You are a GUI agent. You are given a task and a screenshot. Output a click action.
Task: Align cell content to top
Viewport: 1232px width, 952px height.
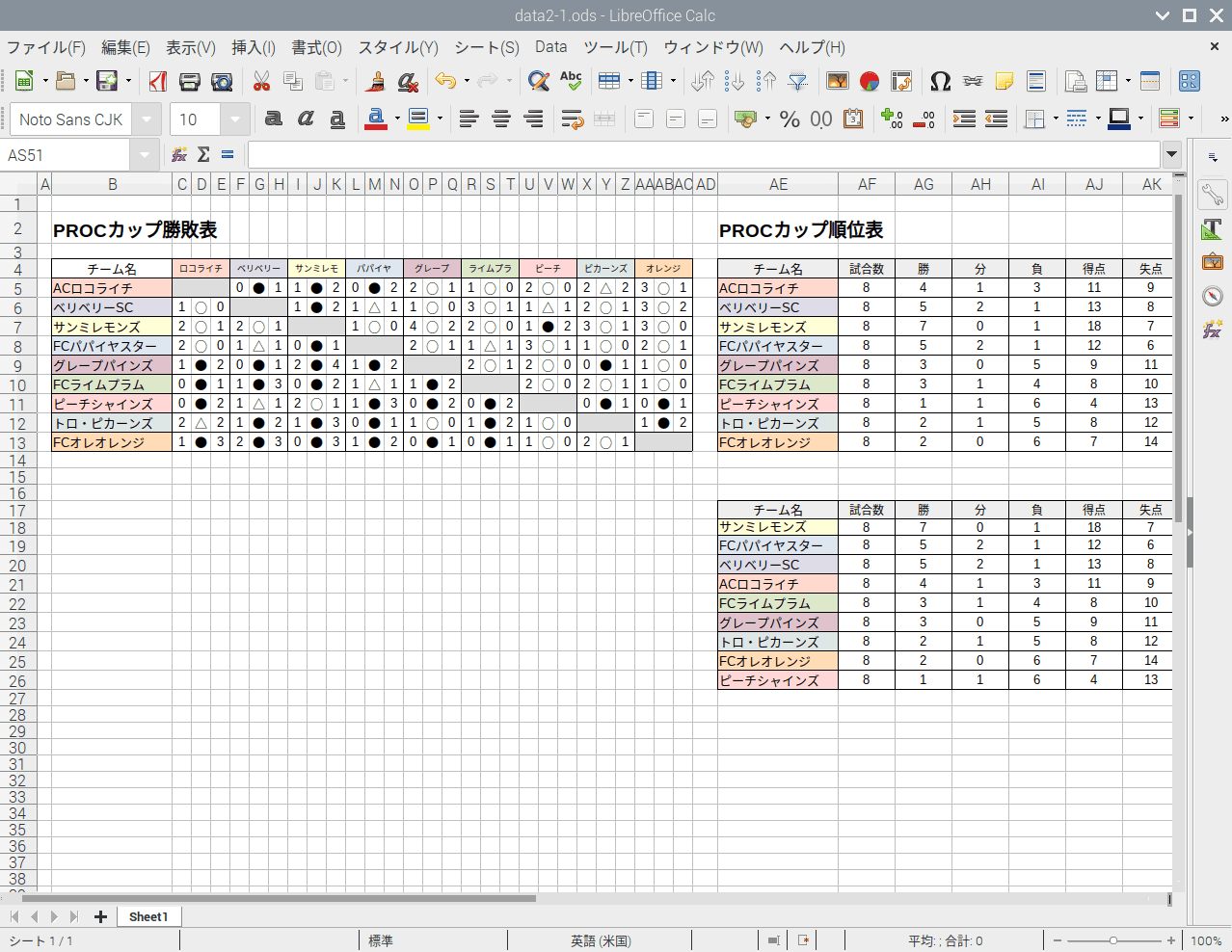coord(644,119)
